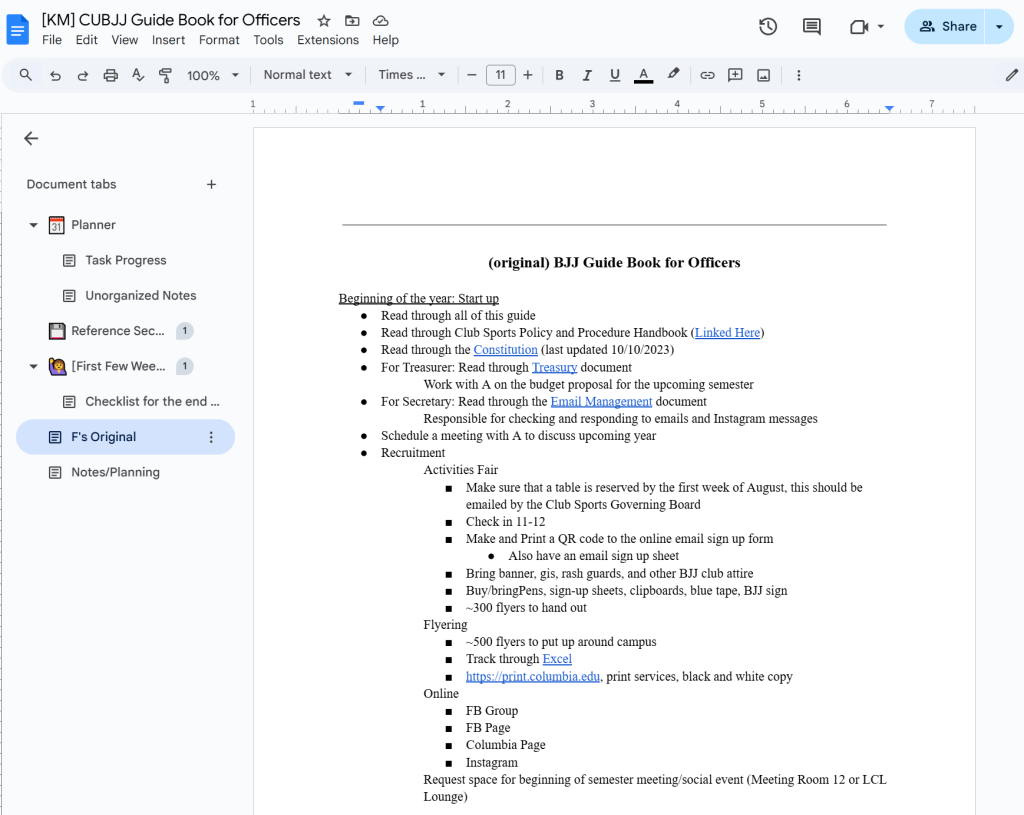Click the add tab plus icon
The height and width of the screenshot is (815, 1024).
(x=211, y=184)
